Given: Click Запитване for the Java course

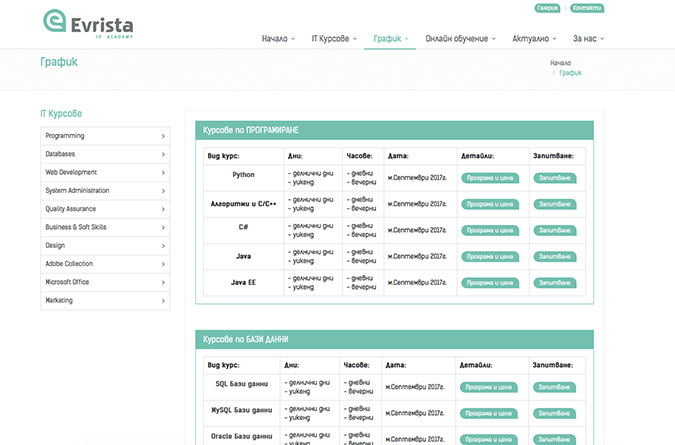Looking at the screenshot, I should click(x=555, y=257).
